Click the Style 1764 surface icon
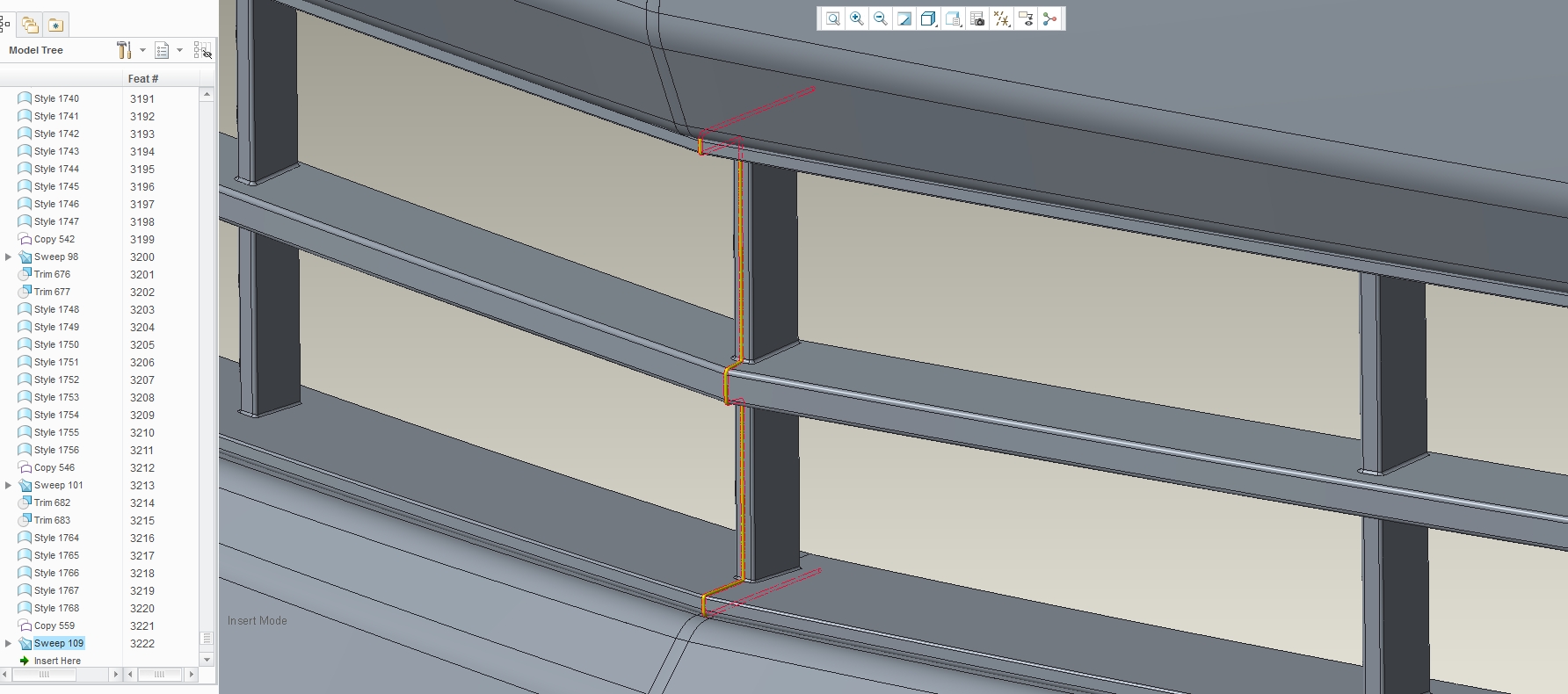The width and height of the screenshot is (1568, 694). coord(25,538)
